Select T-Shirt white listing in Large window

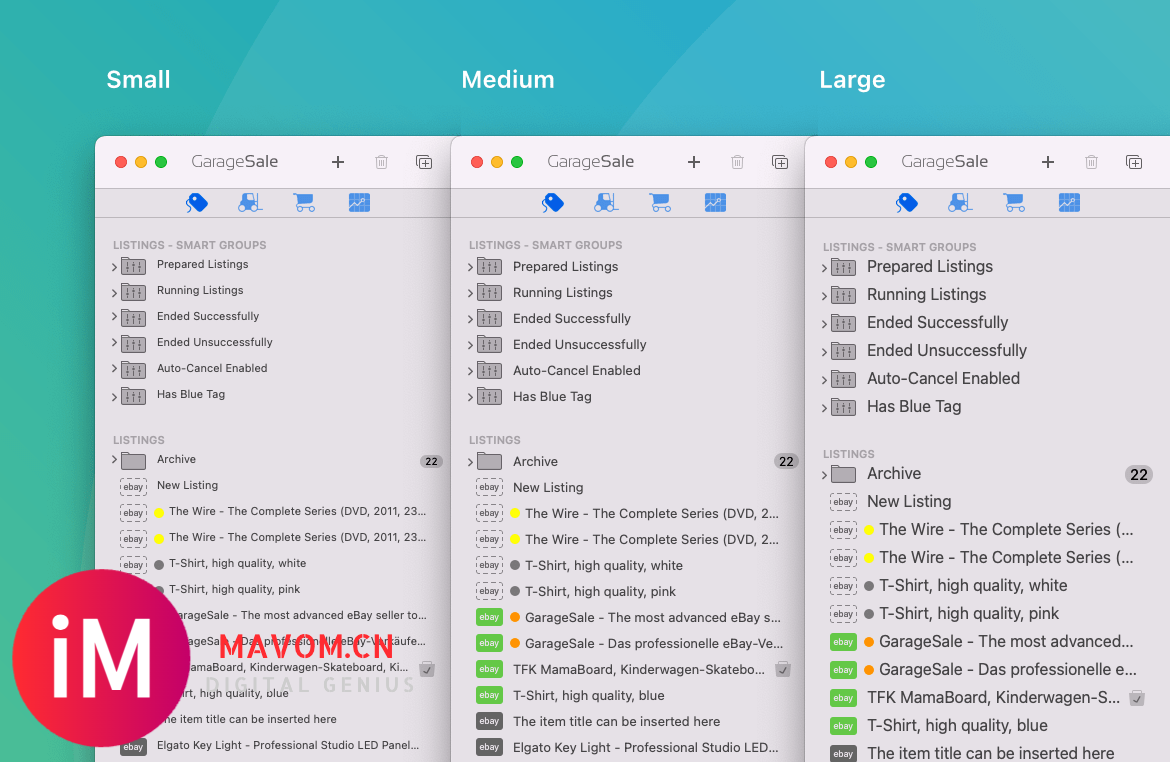[x=973, y=586]
